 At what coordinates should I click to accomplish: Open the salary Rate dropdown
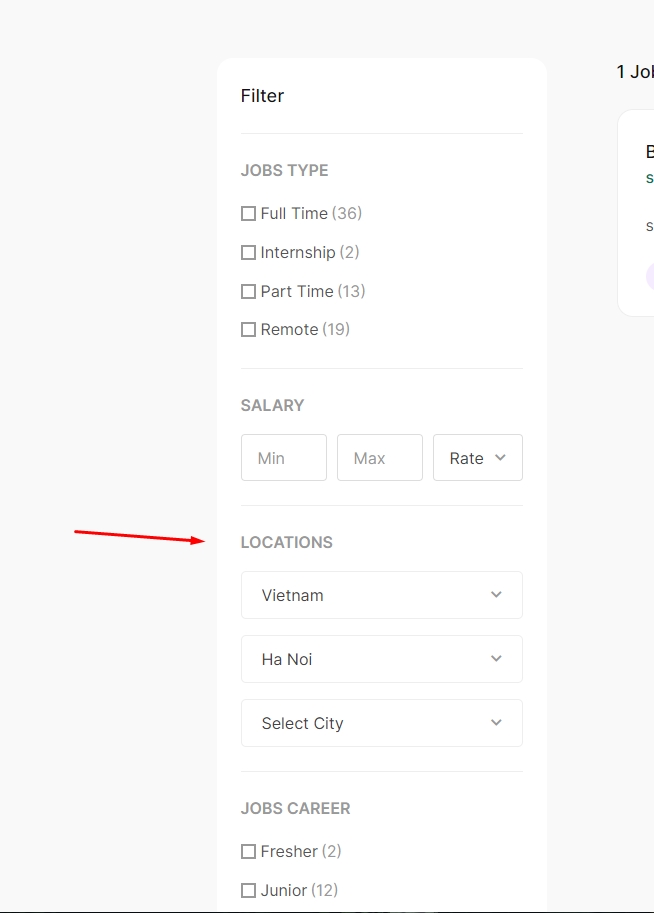pos(477,458)
